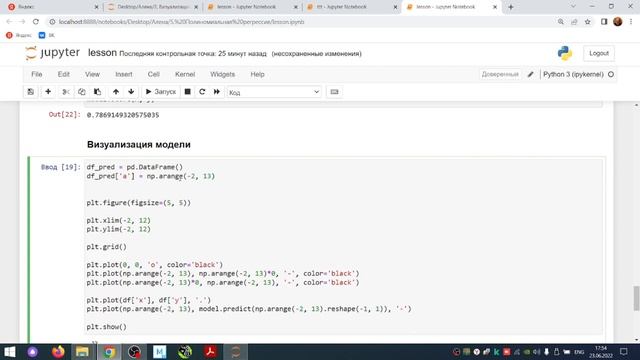Click the Визуализация модели heading

139,144
